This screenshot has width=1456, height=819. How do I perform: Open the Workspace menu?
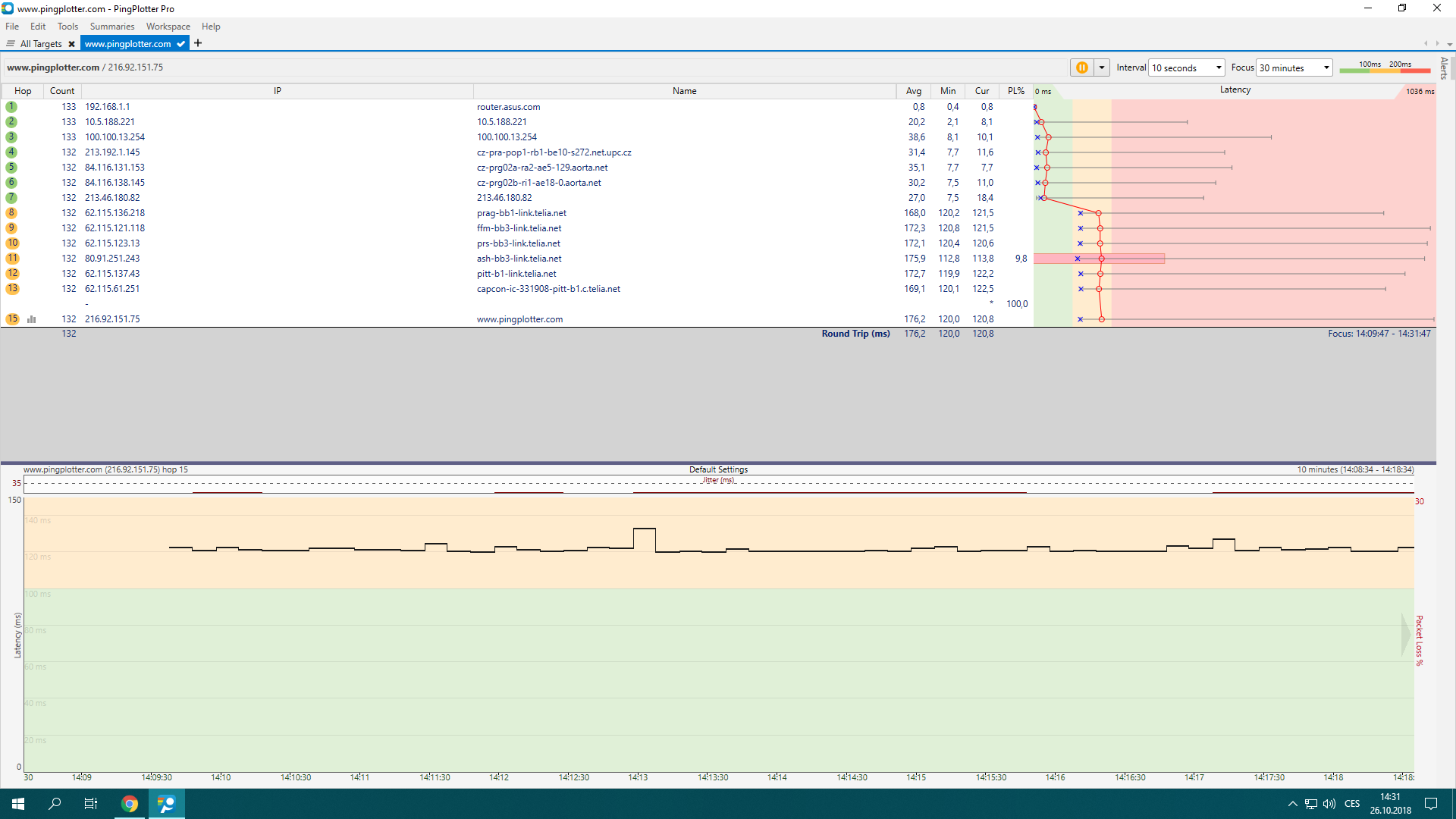point(168,27)
